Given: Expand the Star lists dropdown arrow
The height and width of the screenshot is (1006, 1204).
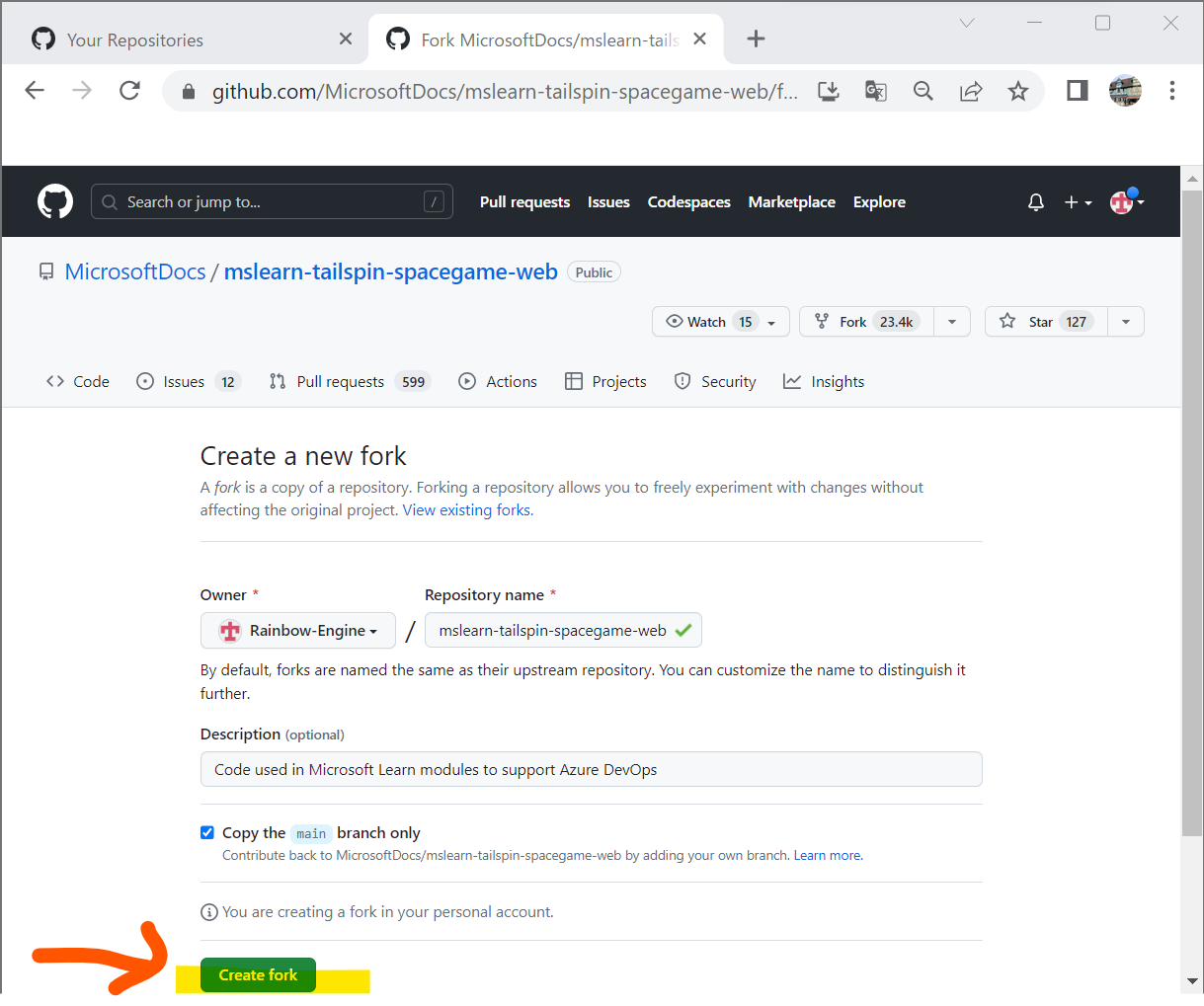Looking at the screenshot, I should 1126,322.
